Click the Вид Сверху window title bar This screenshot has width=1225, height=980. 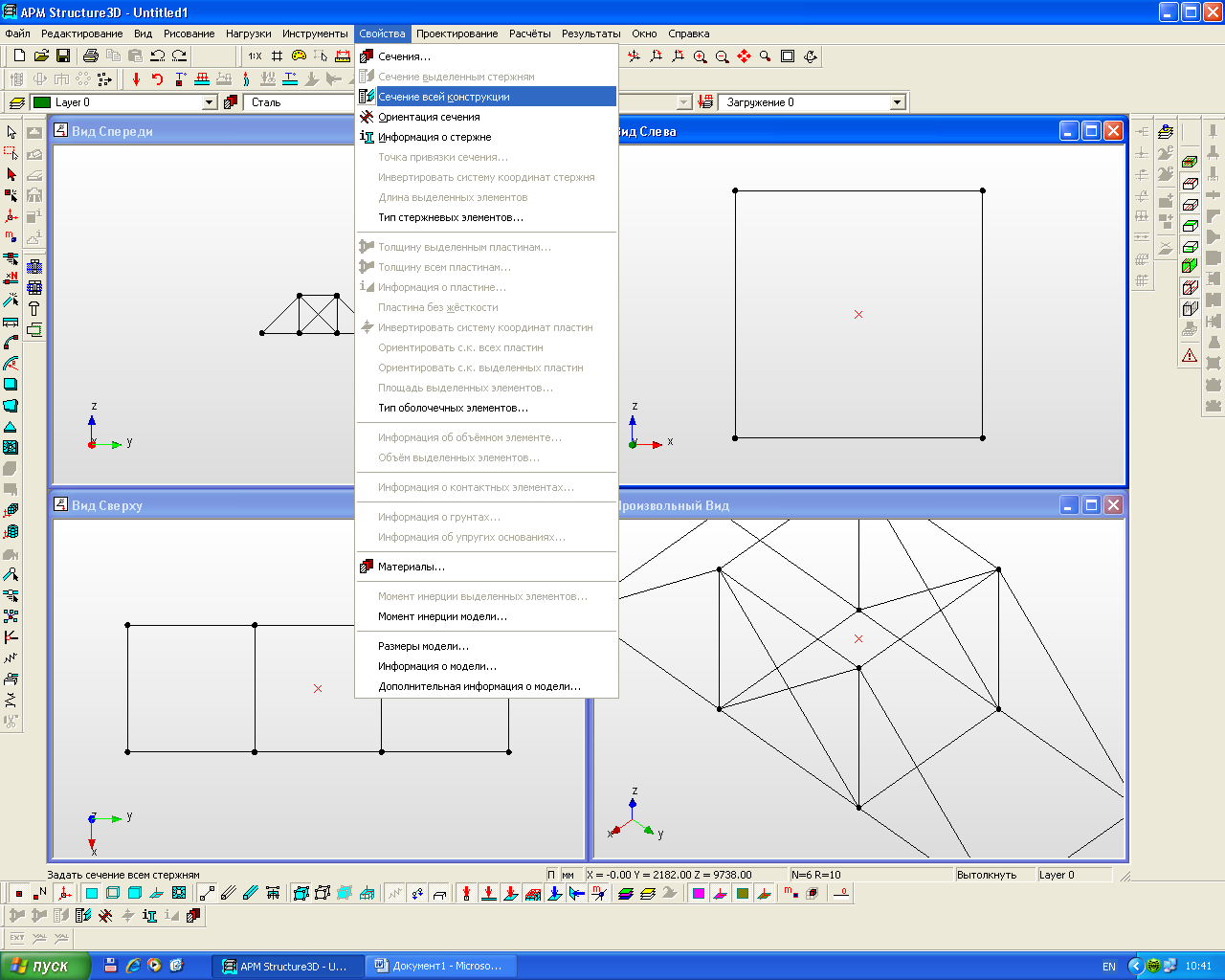(203, 505)
